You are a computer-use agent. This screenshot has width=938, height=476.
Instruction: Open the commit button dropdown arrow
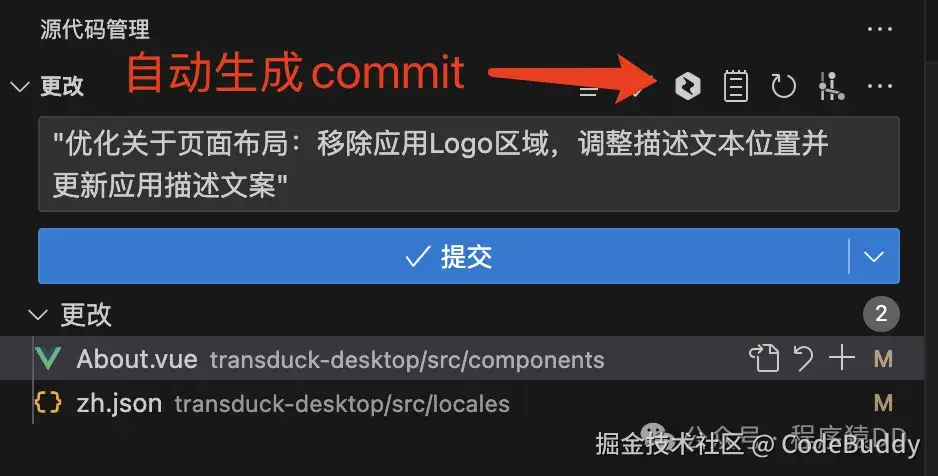coord(874,257)
